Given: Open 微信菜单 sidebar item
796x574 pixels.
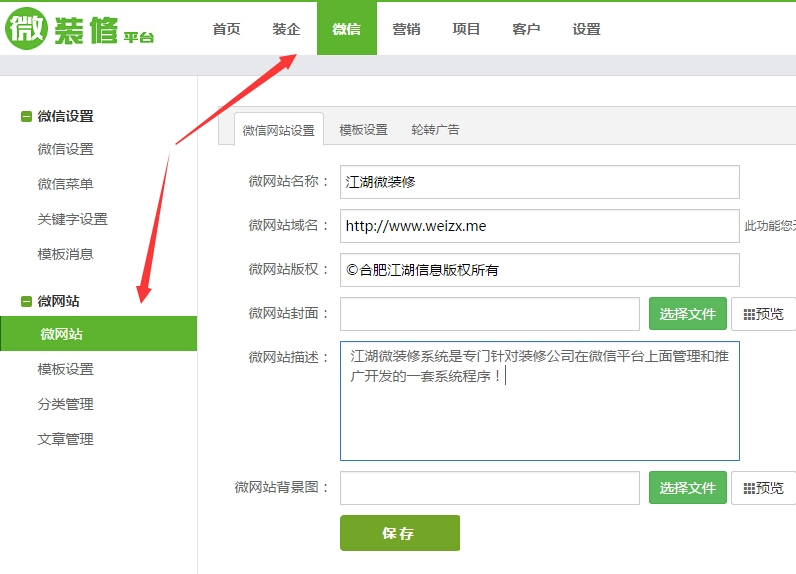Looking at the screenshot, I should point(65,184).
